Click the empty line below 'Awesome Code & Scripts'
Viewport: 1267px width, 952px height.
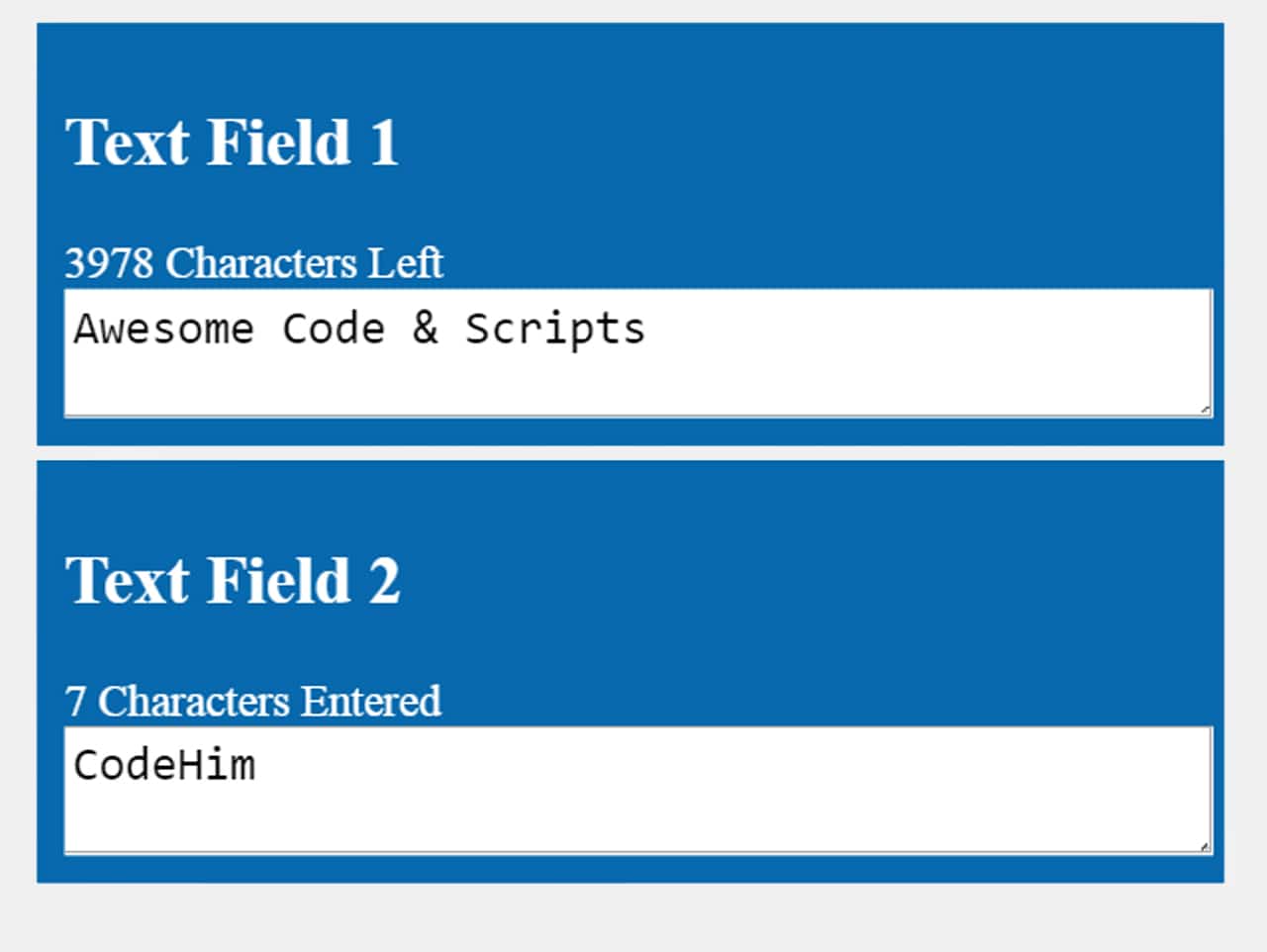point(396,381)
